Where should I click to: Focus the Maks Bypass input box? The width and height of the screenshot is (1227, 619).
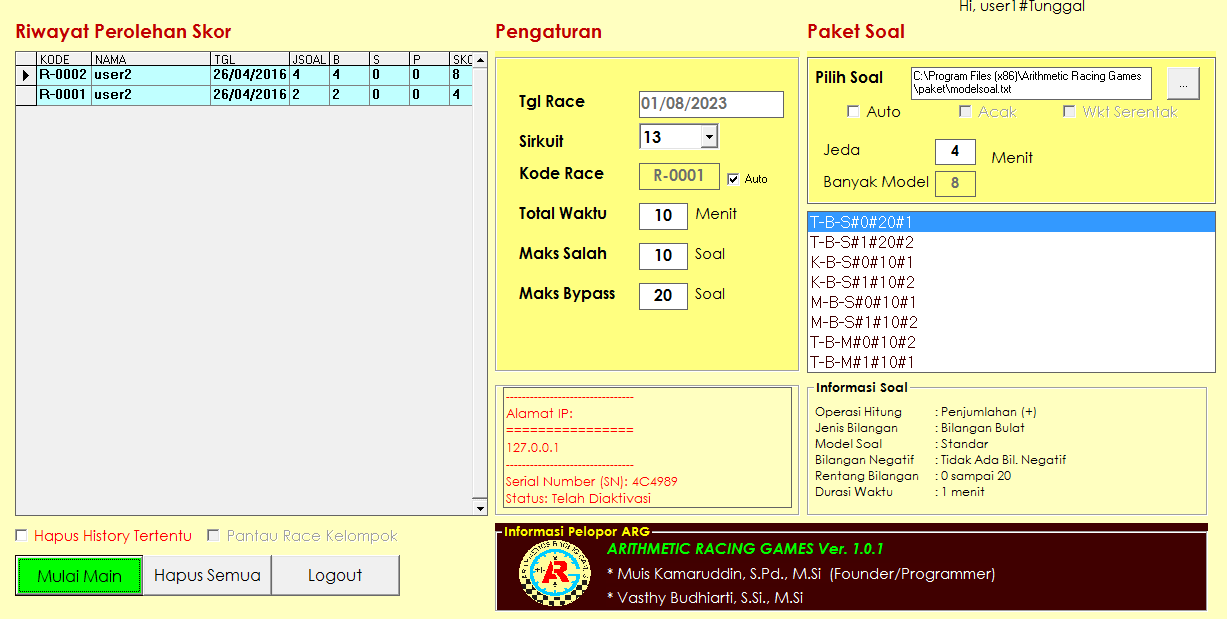coord(663,296)
